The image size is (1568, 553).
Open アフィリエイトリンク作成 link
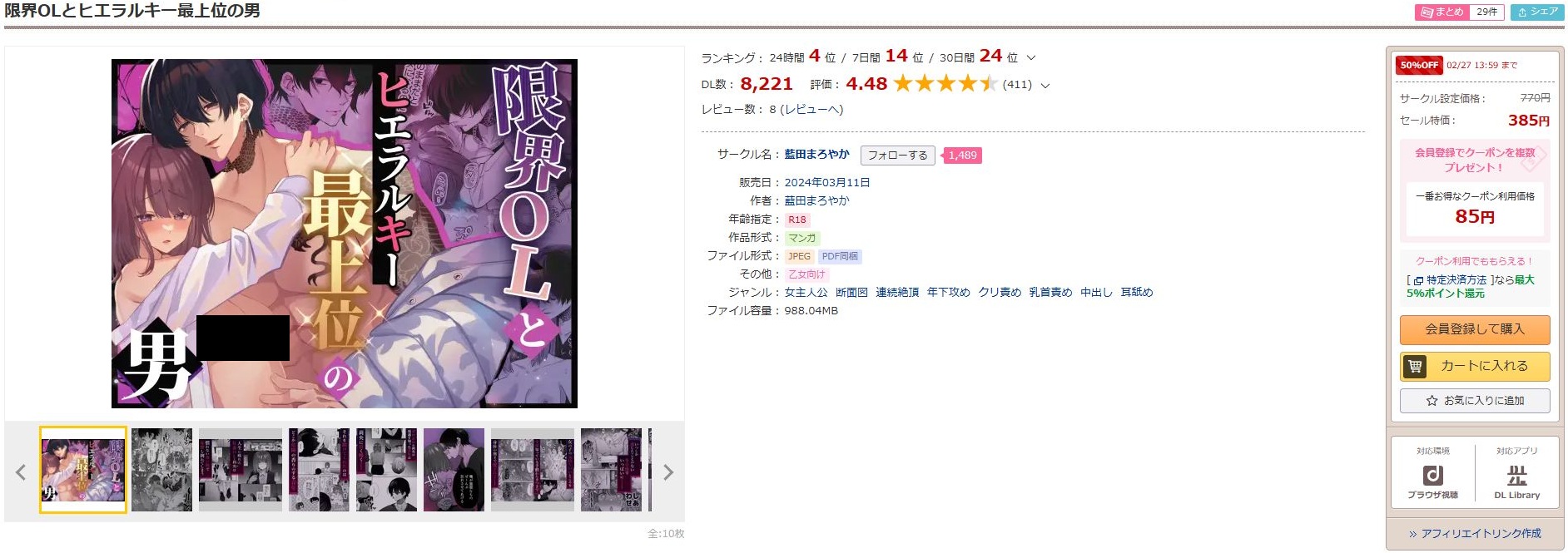[x=1475, y=534]
